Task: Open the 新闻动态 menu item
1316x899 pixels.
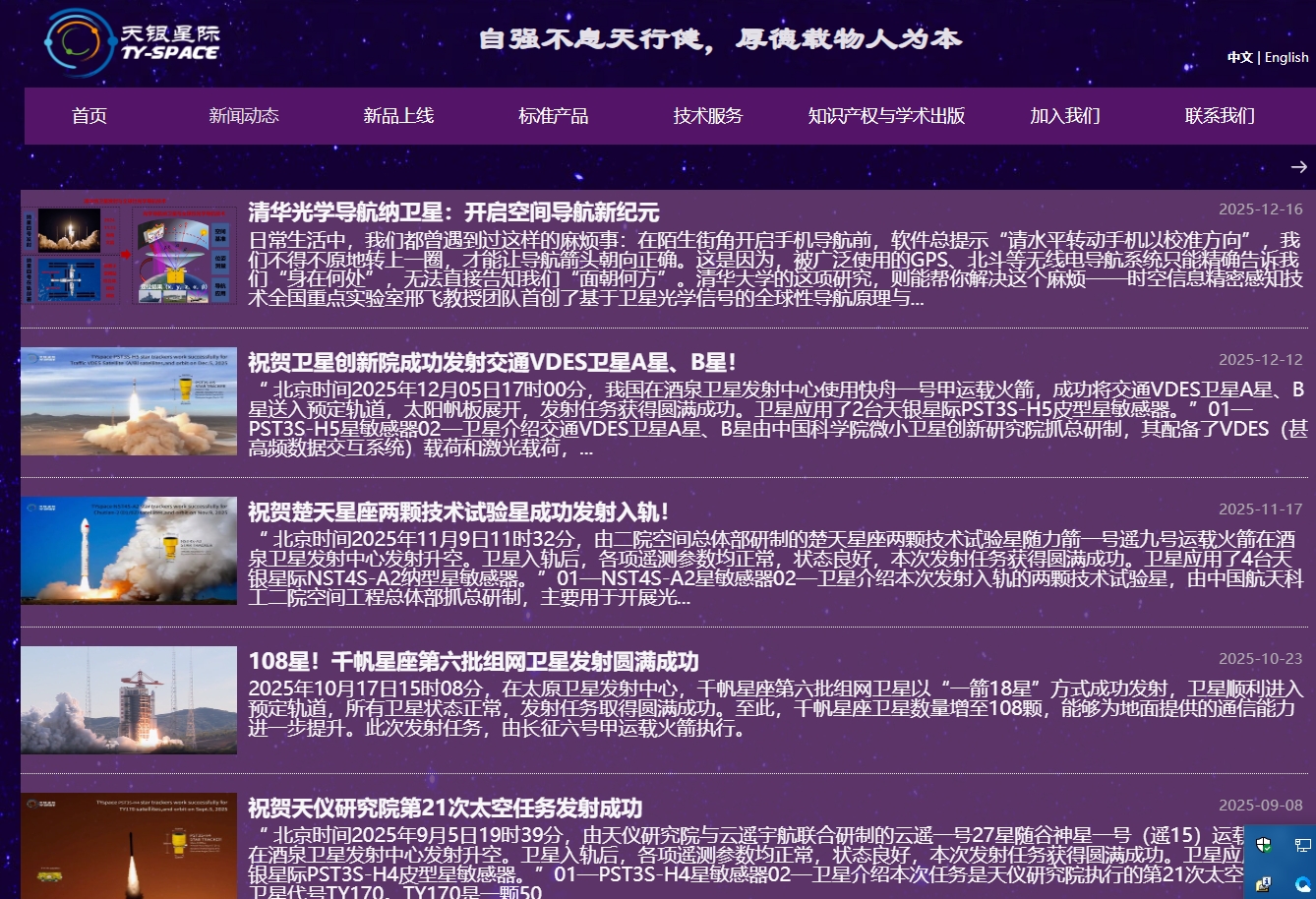Action: click(244, 116)
